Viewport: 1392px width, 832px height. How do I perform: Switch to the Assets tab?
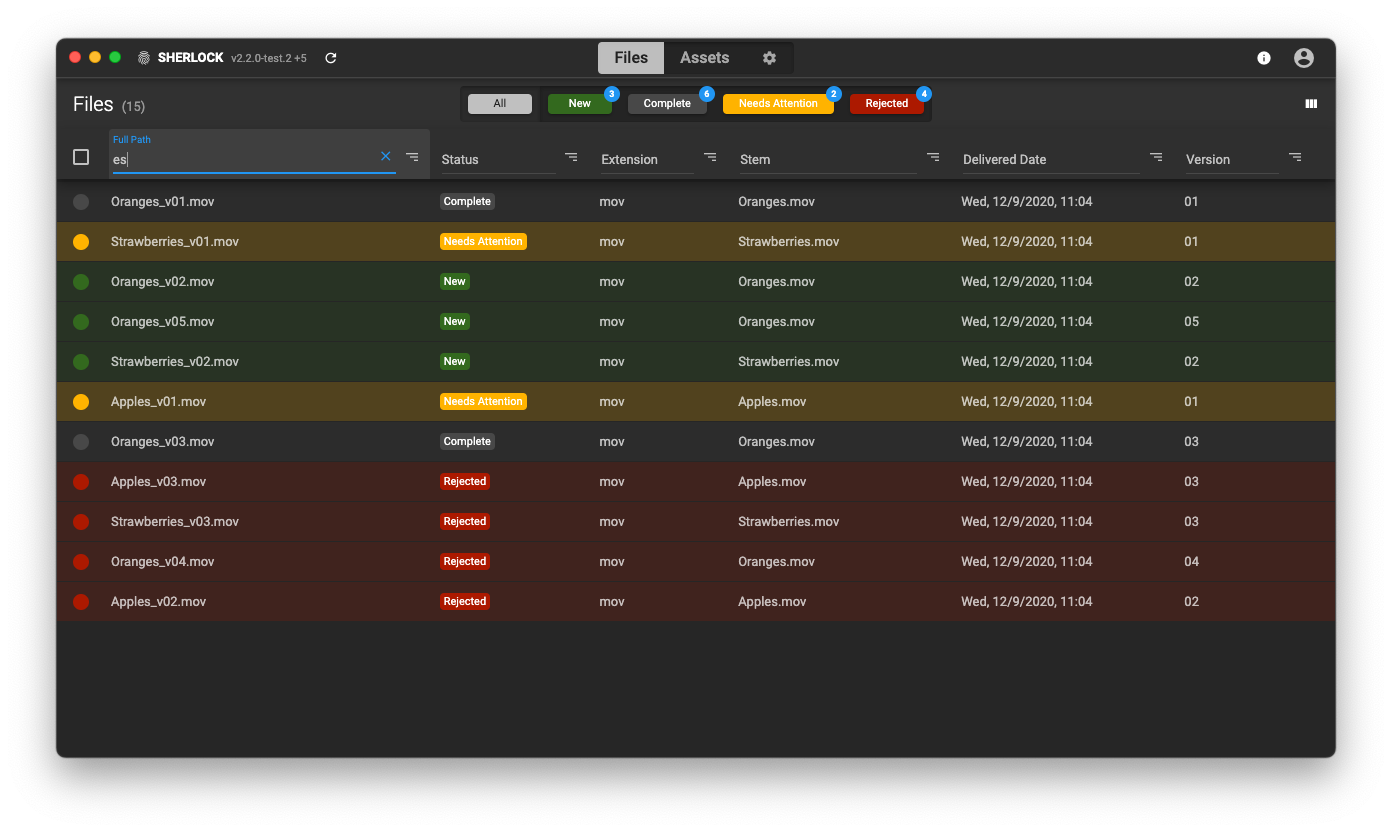click(x=705, y=58)
